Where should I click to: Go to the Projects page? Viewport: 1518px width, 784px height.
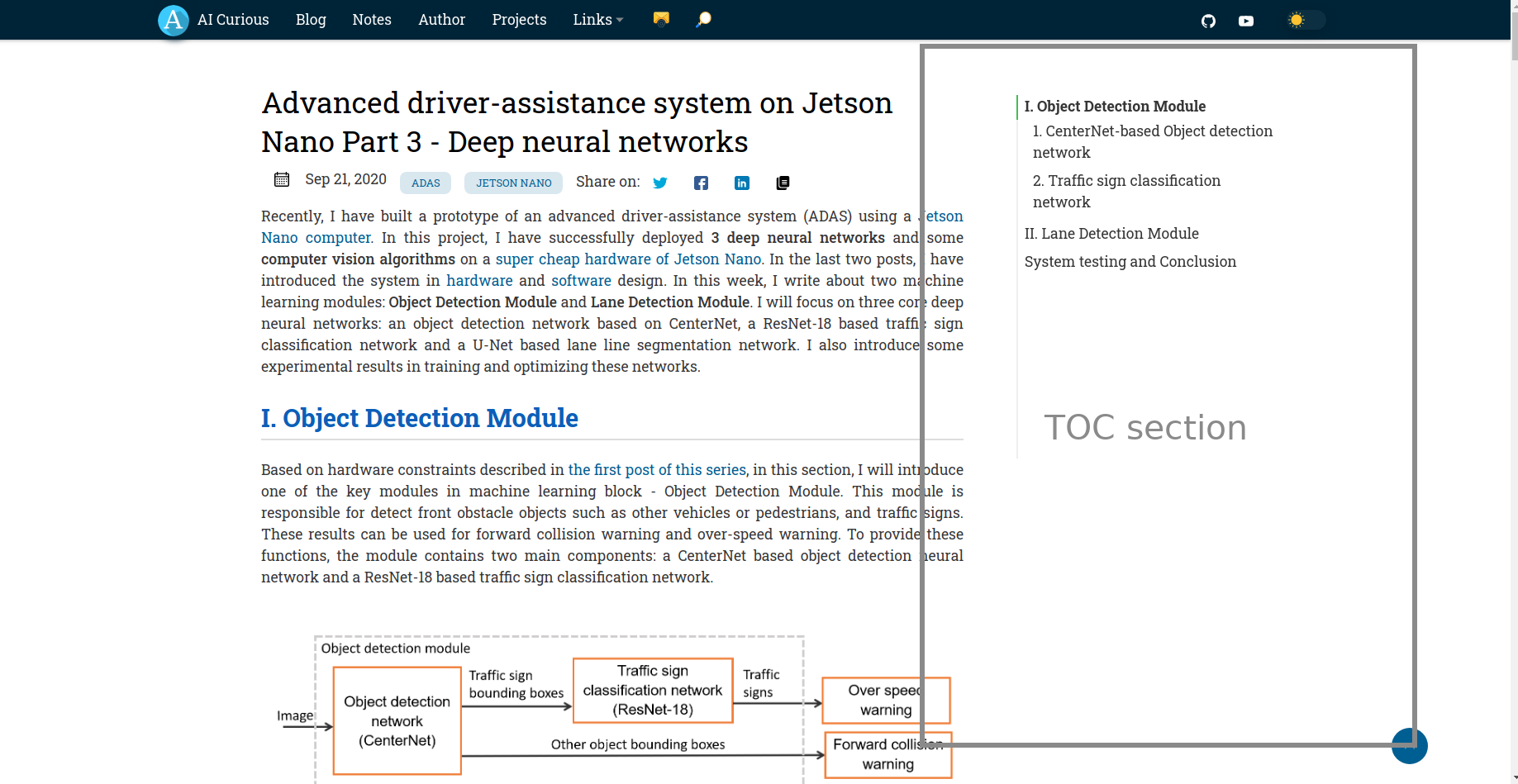(x=519, y=20)
